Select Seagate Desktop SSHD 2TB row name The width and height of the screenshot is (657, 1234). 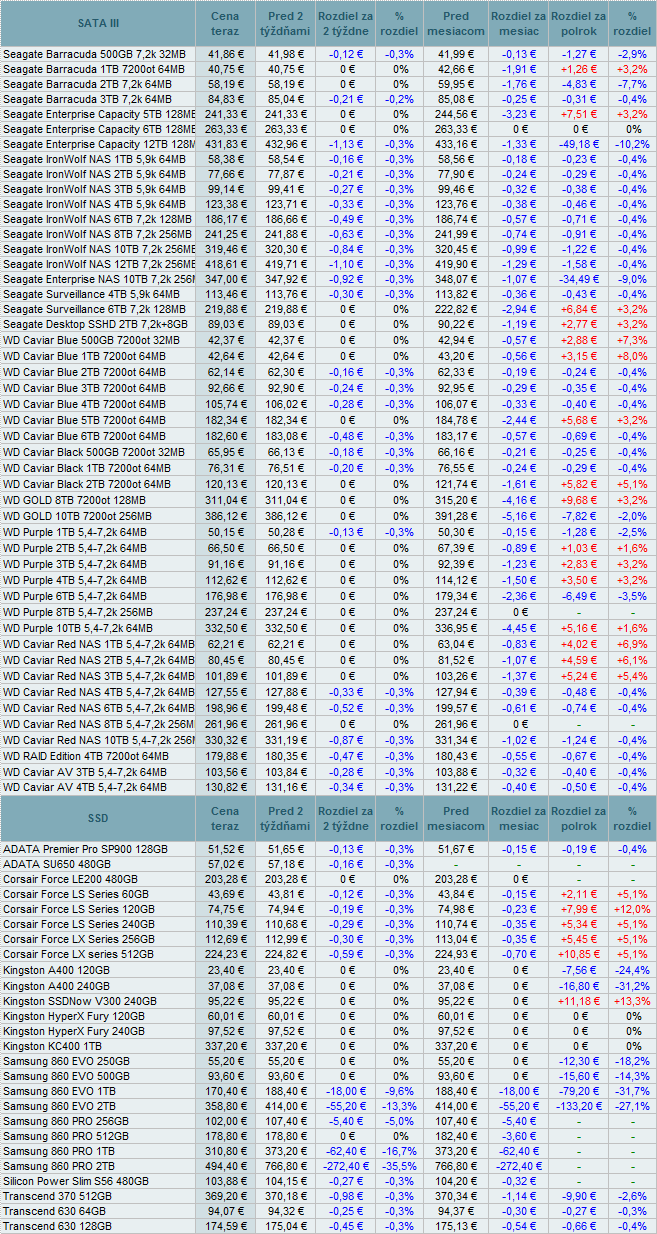click(95, 326)
